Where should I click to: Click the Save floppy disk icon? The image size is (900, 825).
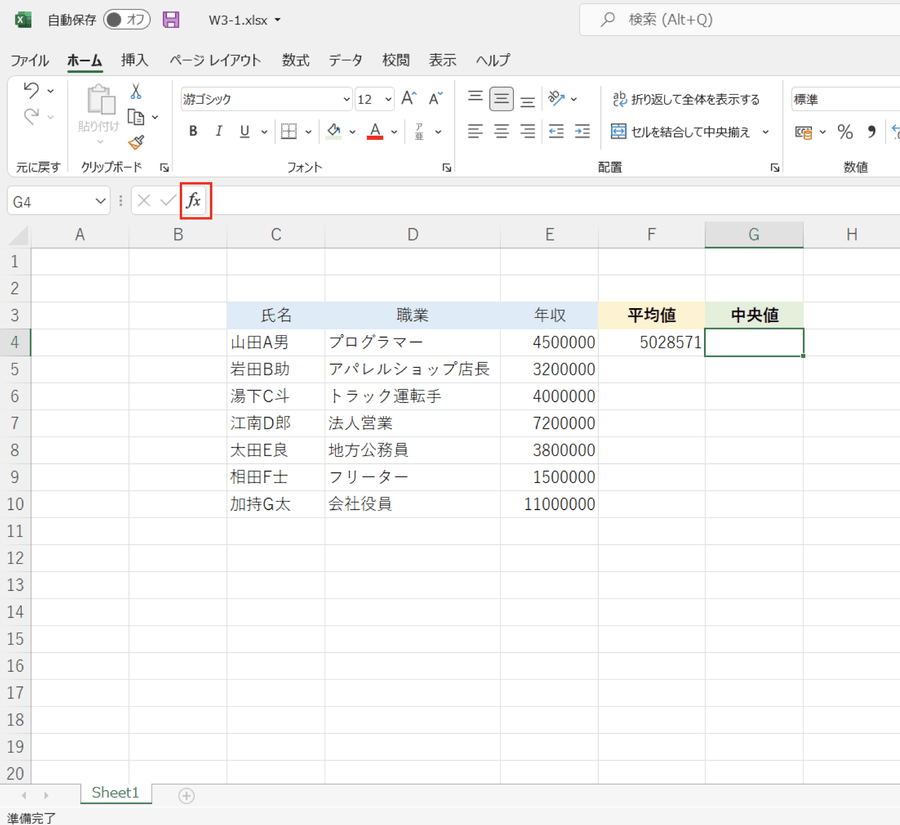pos(171,20)
